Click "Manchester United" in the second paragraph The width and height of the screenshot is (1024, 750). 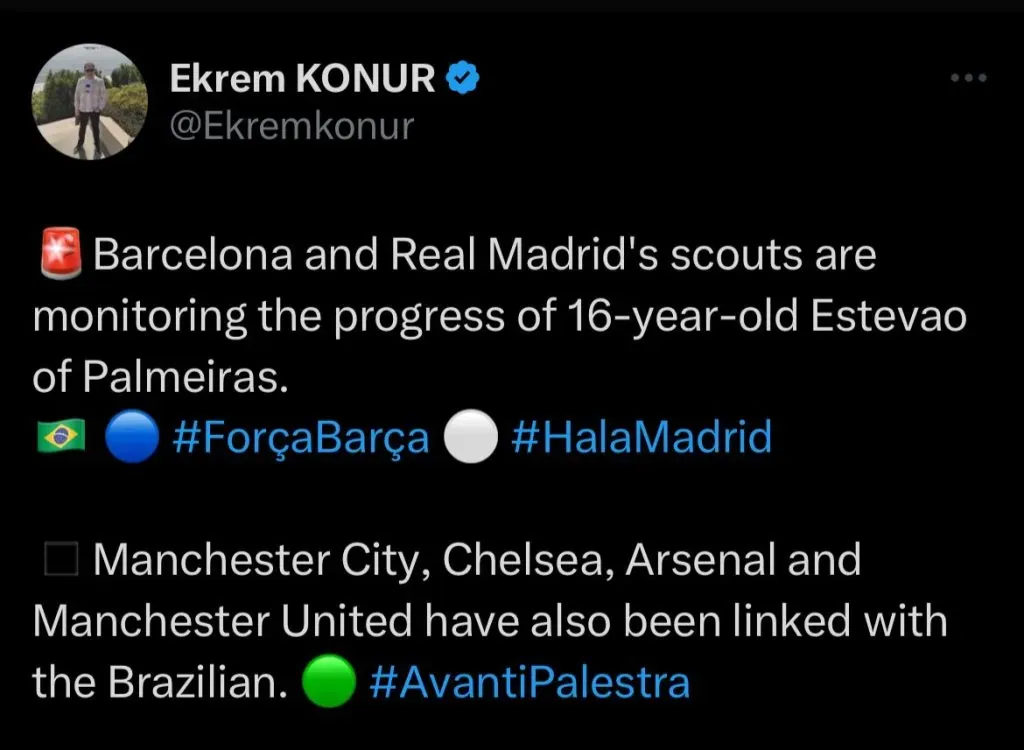coord(222,622)
